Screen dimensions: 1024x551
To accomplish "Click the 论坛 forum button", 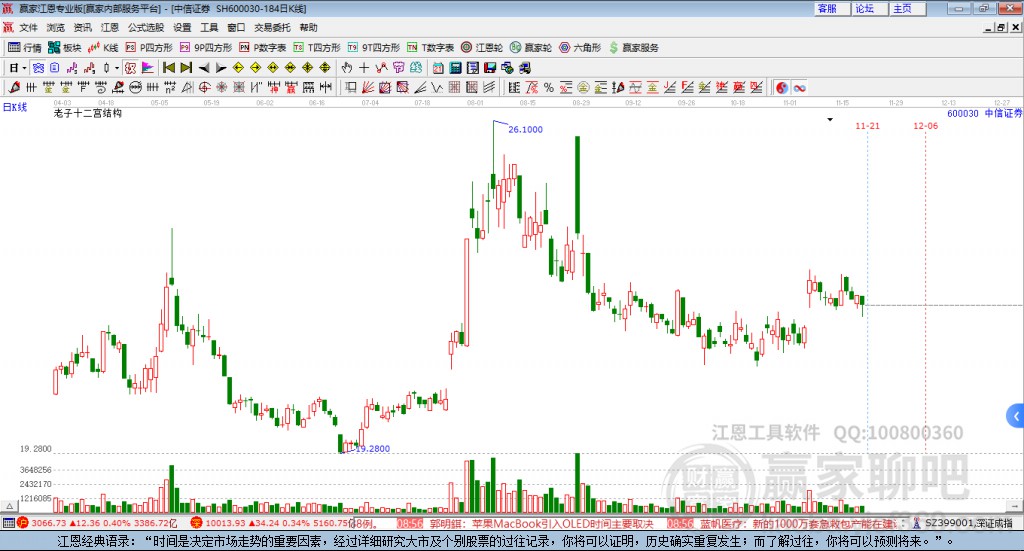I will 869,8.
